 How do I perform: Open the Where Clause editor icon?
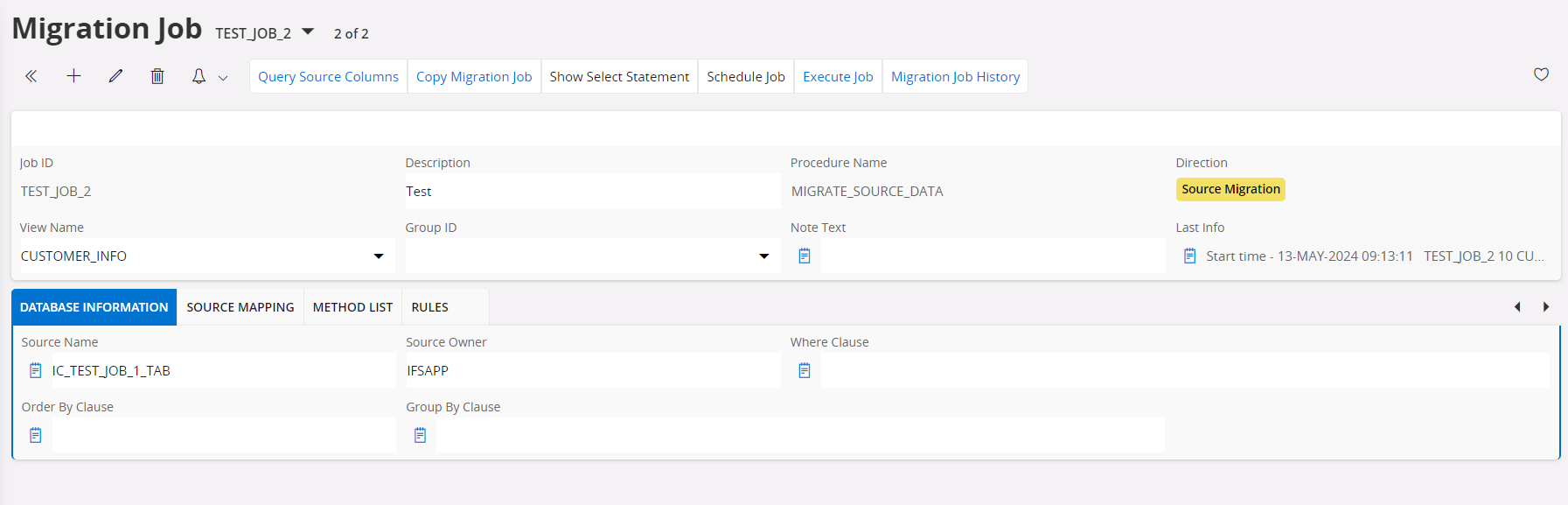(x=805, y=370)
